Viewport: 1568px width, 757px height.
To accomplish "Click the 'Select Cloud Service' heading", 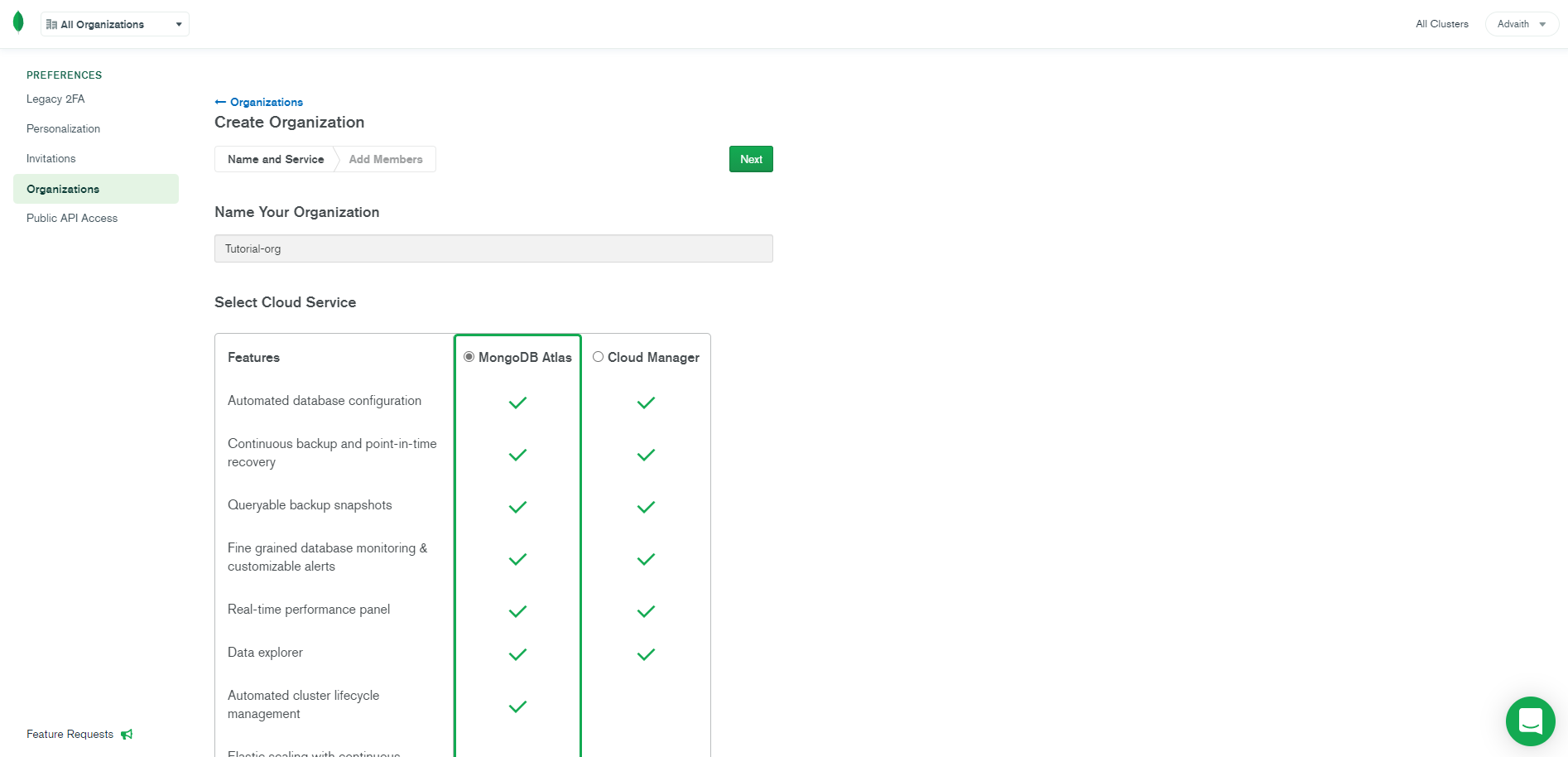I will coord(285,302).
